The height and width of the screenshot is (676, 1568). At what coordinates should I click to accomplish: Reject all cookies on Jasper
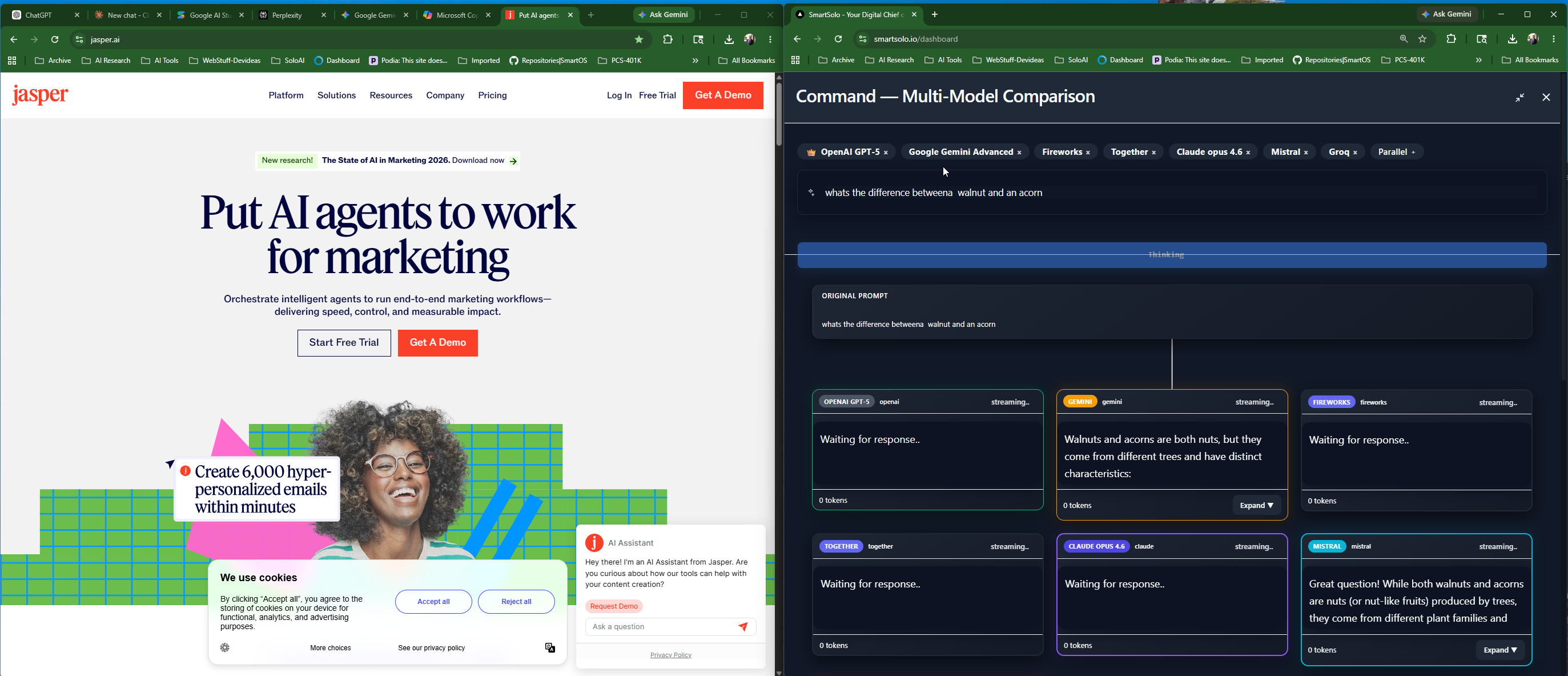click(x=516, y=602)
